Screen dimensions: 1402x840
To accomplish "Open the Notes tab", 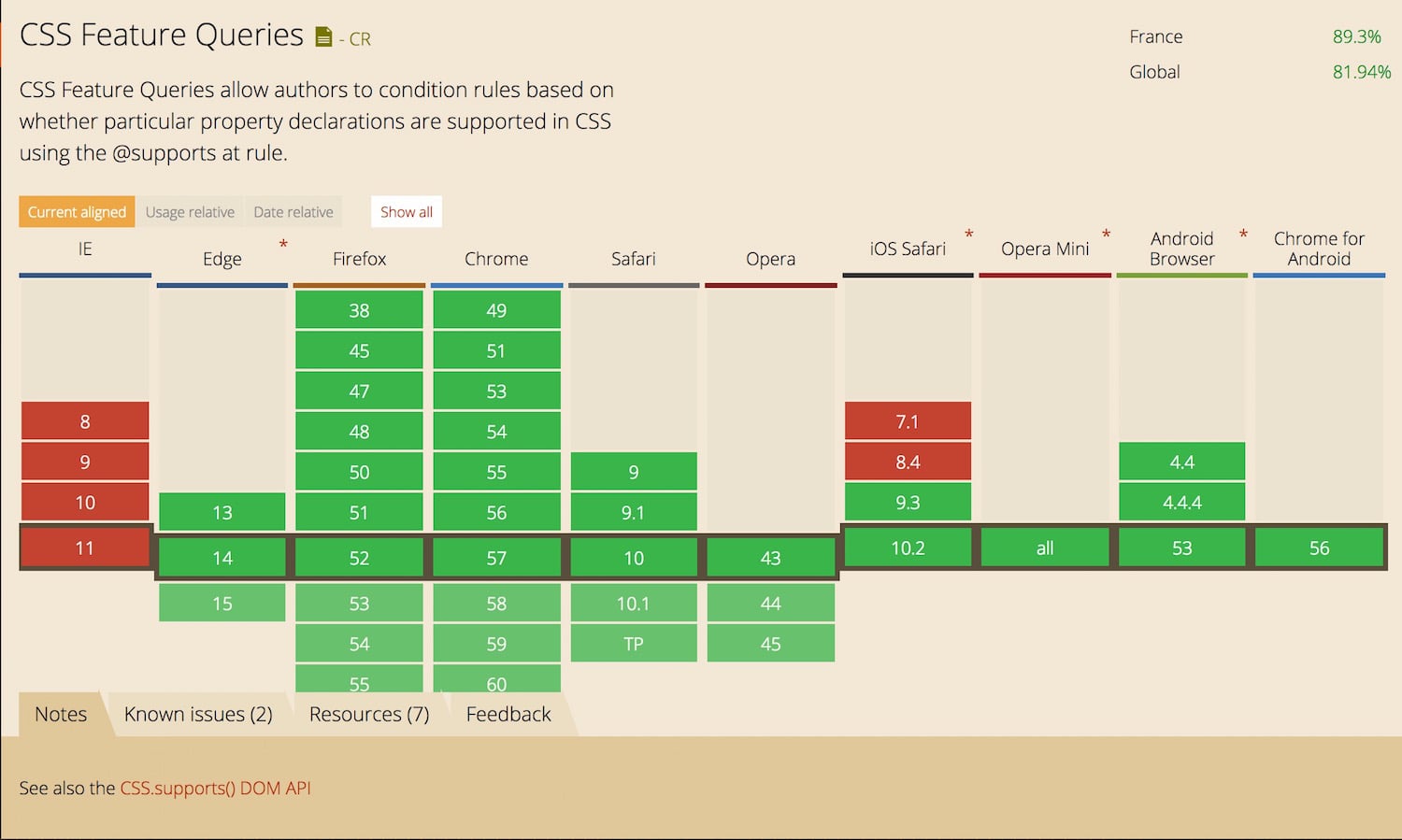I will click(60, 714).
